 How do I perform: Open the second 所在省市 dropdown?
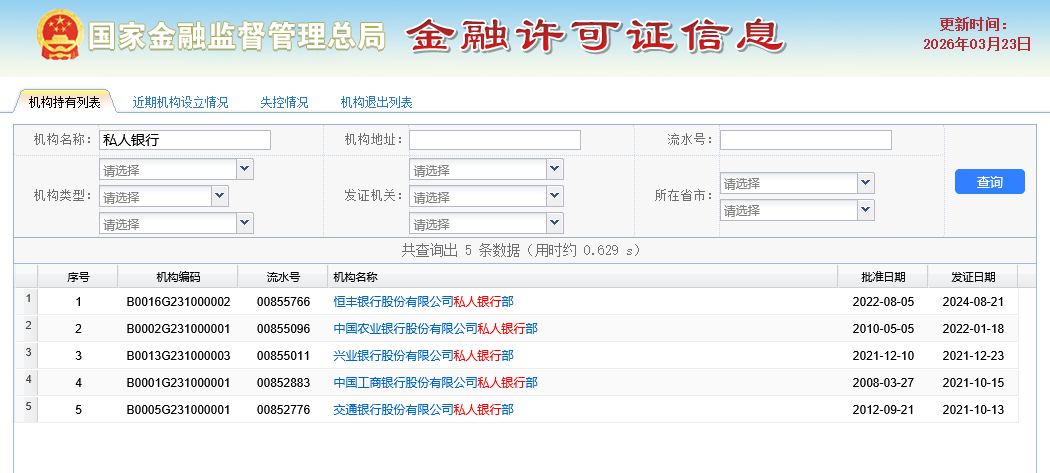[866, 210]
